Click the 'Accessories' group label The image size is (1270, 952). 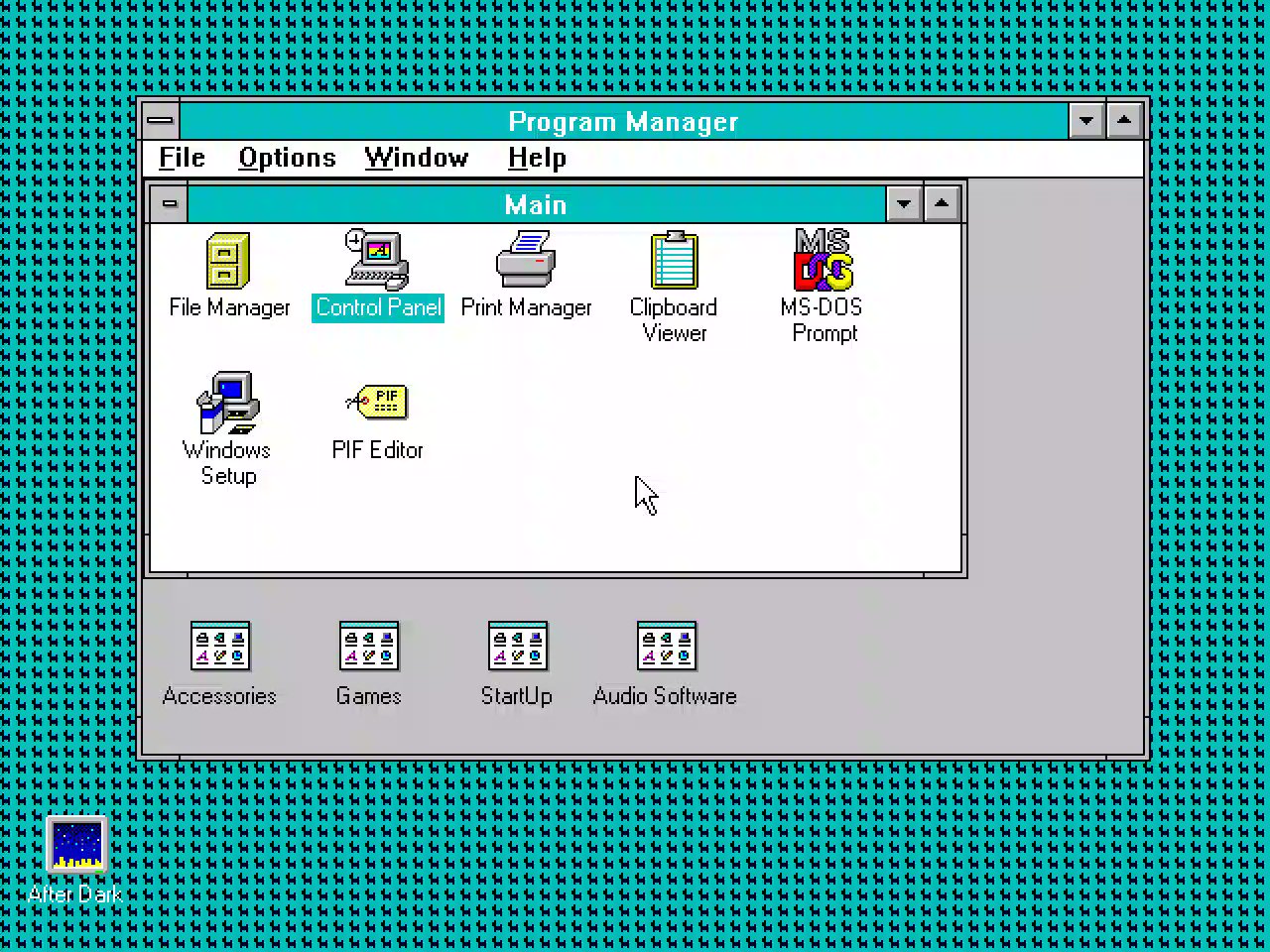coord(219,696)
